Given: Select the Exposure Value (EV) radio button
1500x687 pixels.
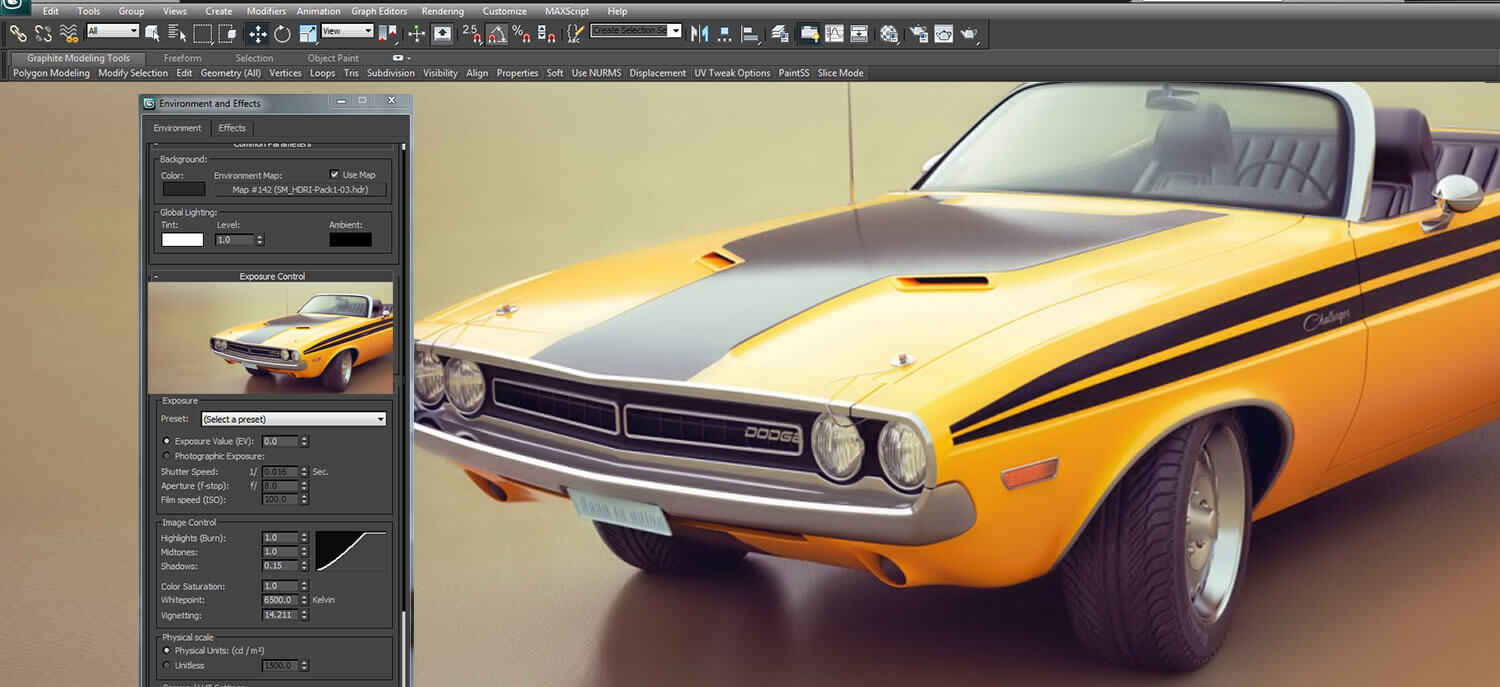Looking at the screenshot, I should tap(166, 441).
